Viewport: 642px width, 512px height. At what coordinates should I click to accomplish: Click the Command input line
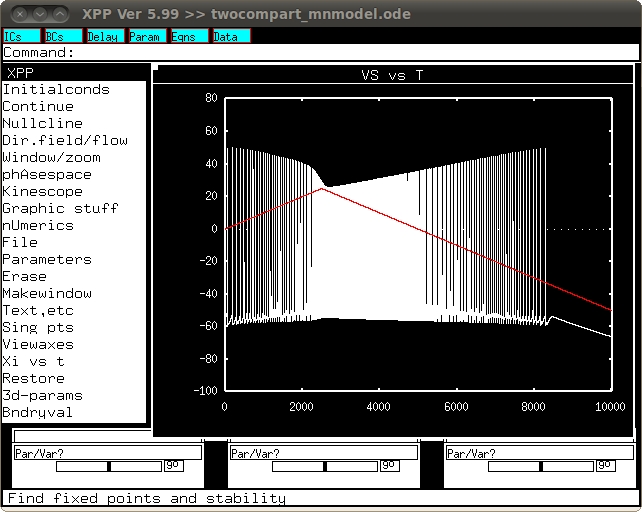[321, 52]
